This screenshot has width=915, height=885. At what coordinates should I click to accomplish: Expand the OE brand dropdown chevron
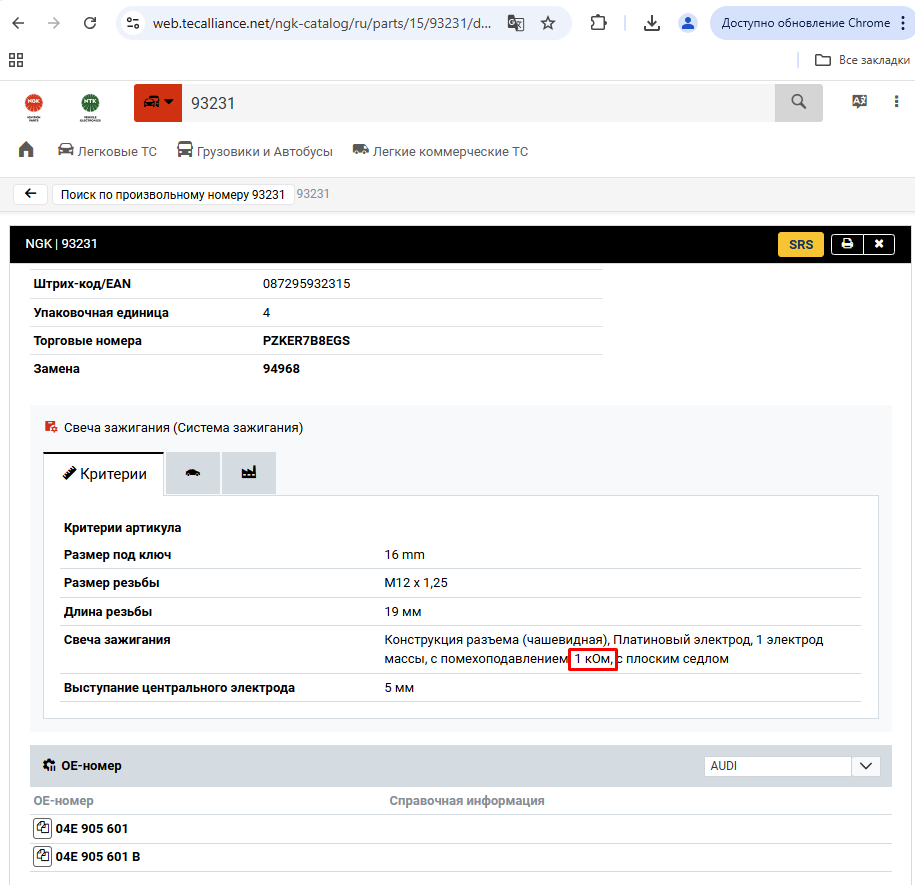866,766
